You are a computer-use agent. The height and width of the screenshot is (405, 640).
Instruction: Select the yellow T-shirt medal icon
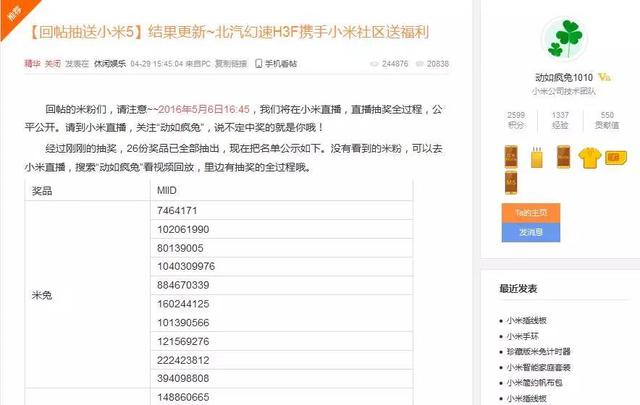589,158
